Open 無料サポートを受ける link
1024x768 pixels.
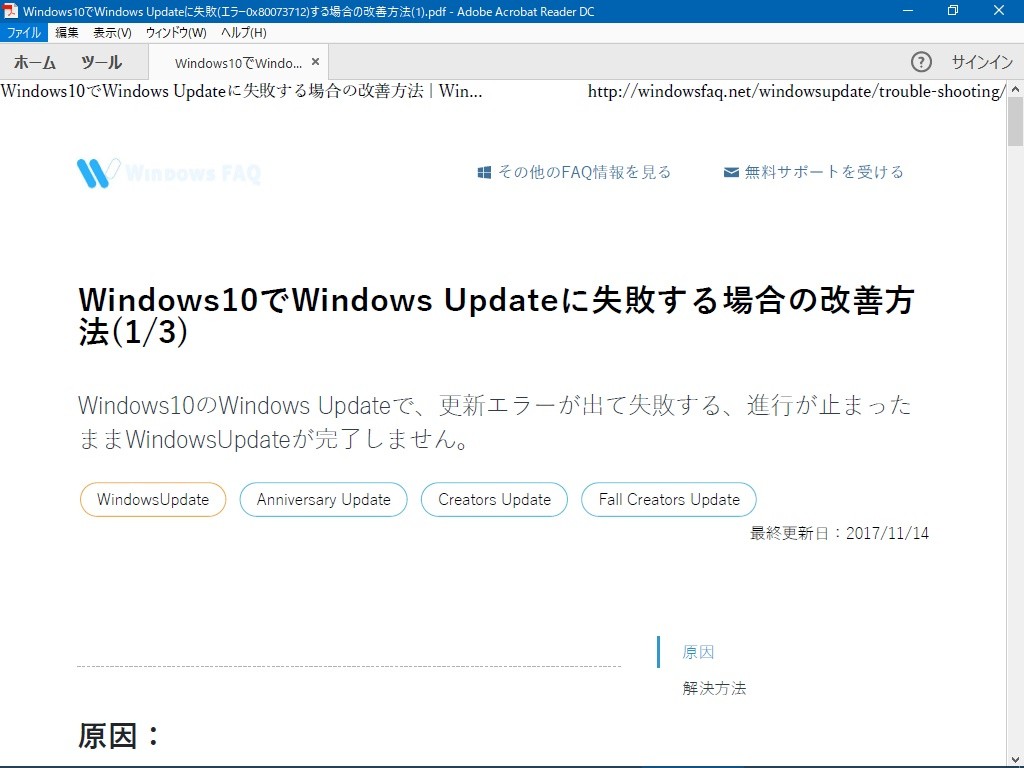824,172
